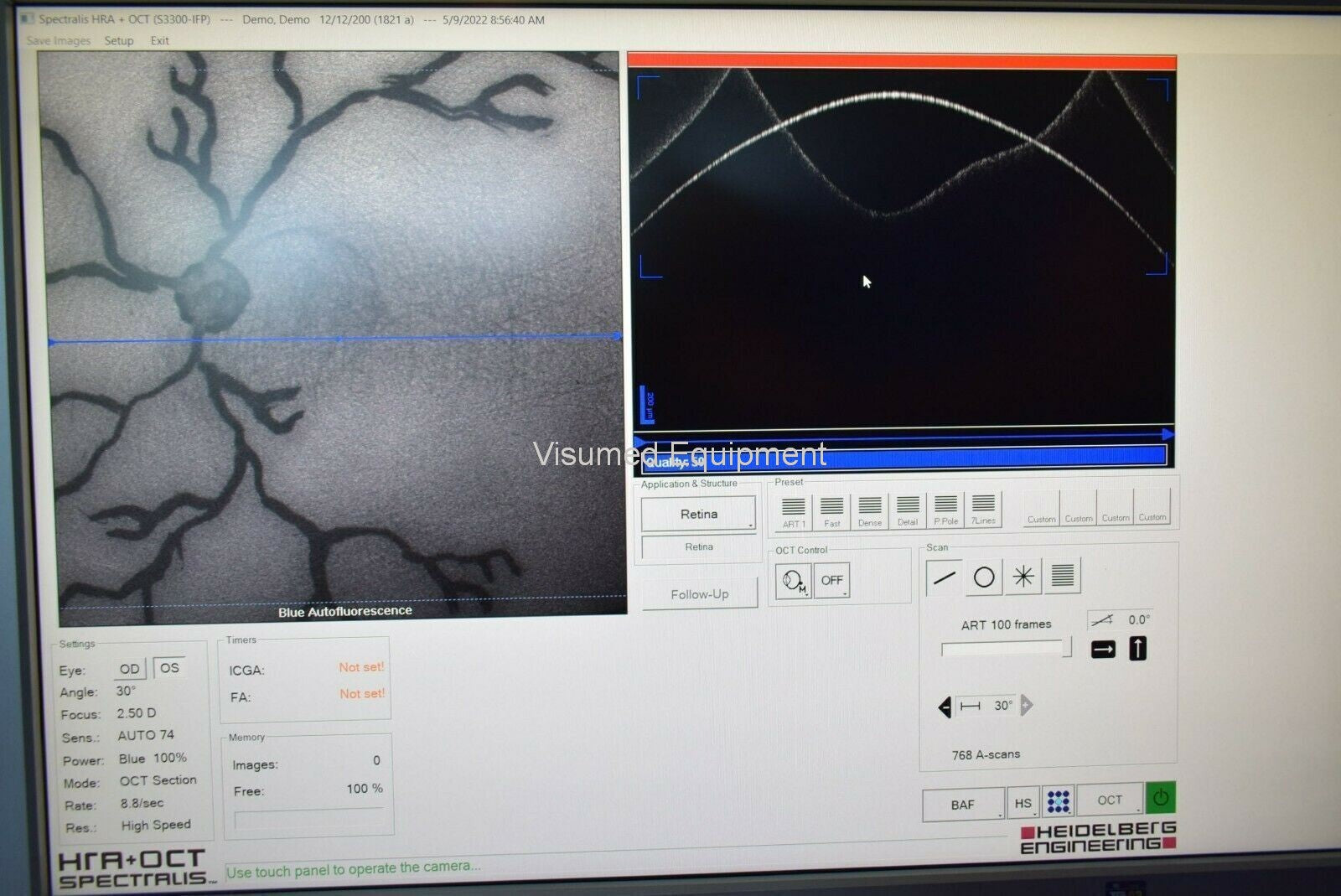Select the single line scan pattern
The height and width of the screenshot is (896, 1341).
click(x=945, y=577)
